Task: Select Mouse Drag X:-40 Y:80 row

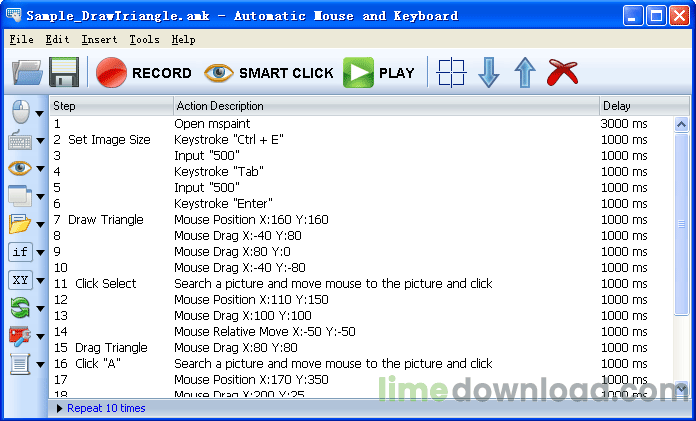Action: 361,235
